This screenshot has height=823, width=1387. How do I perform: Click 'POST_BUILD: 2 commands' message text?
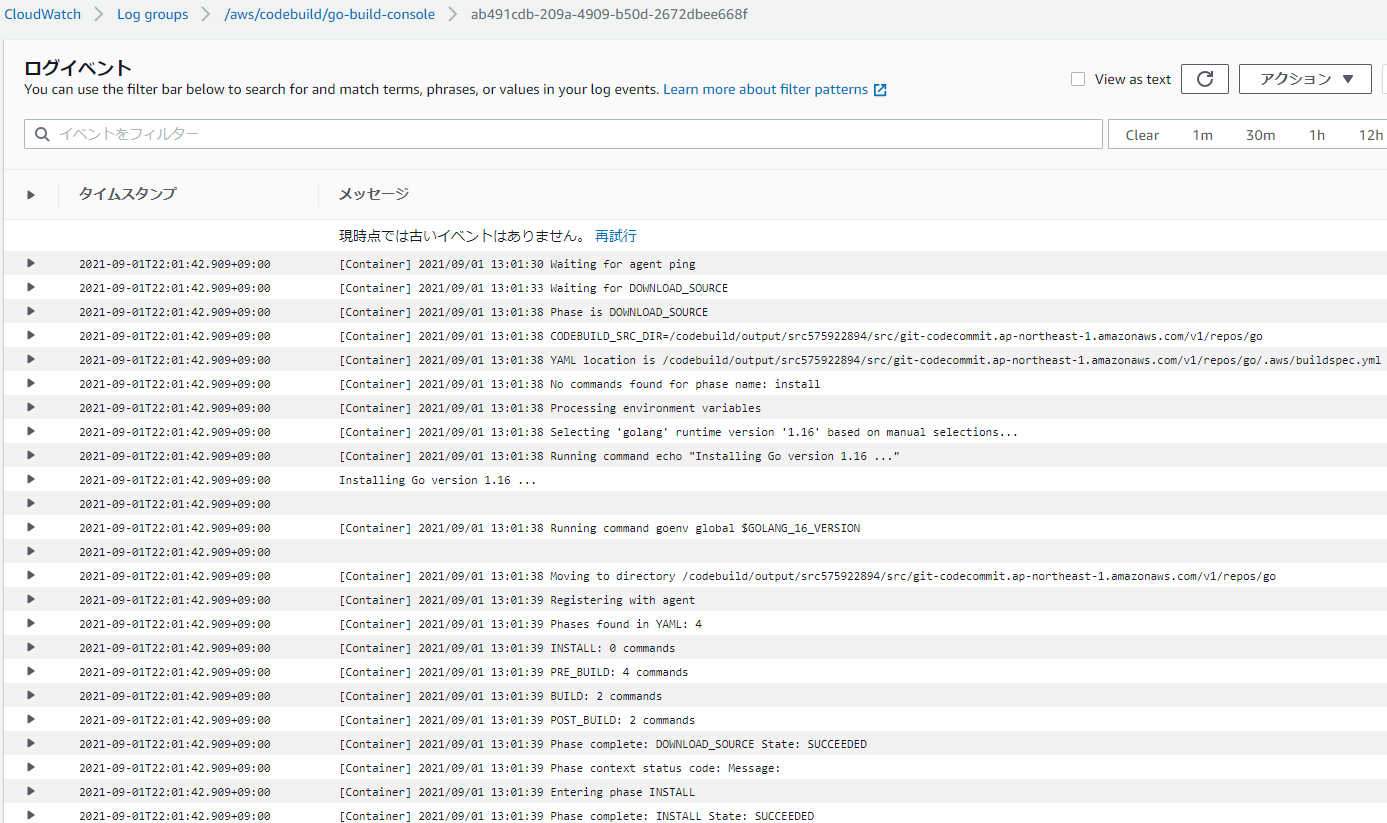click(517, 720)
